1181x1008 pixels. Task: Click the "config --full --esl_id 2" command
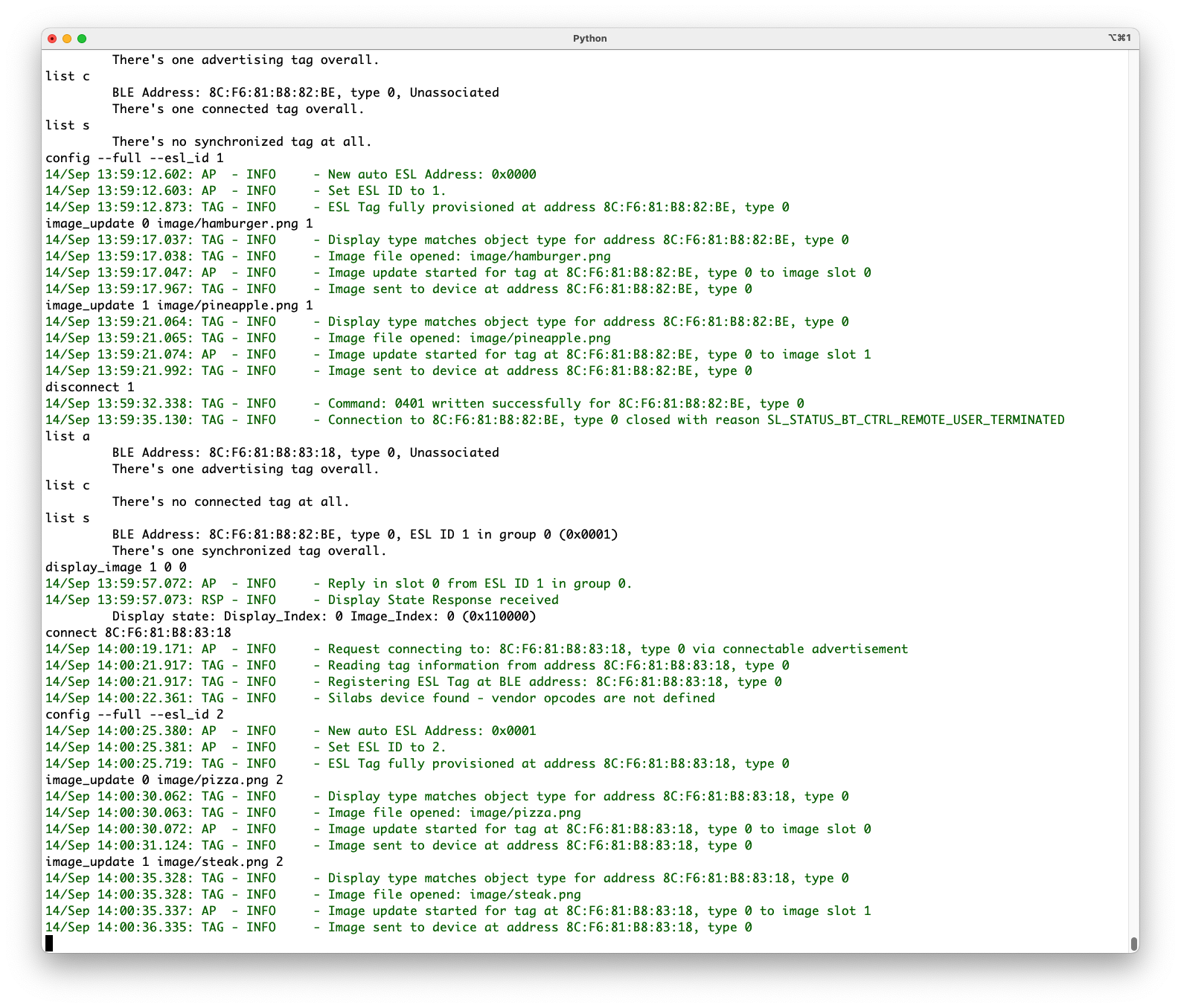click(134, 714)
